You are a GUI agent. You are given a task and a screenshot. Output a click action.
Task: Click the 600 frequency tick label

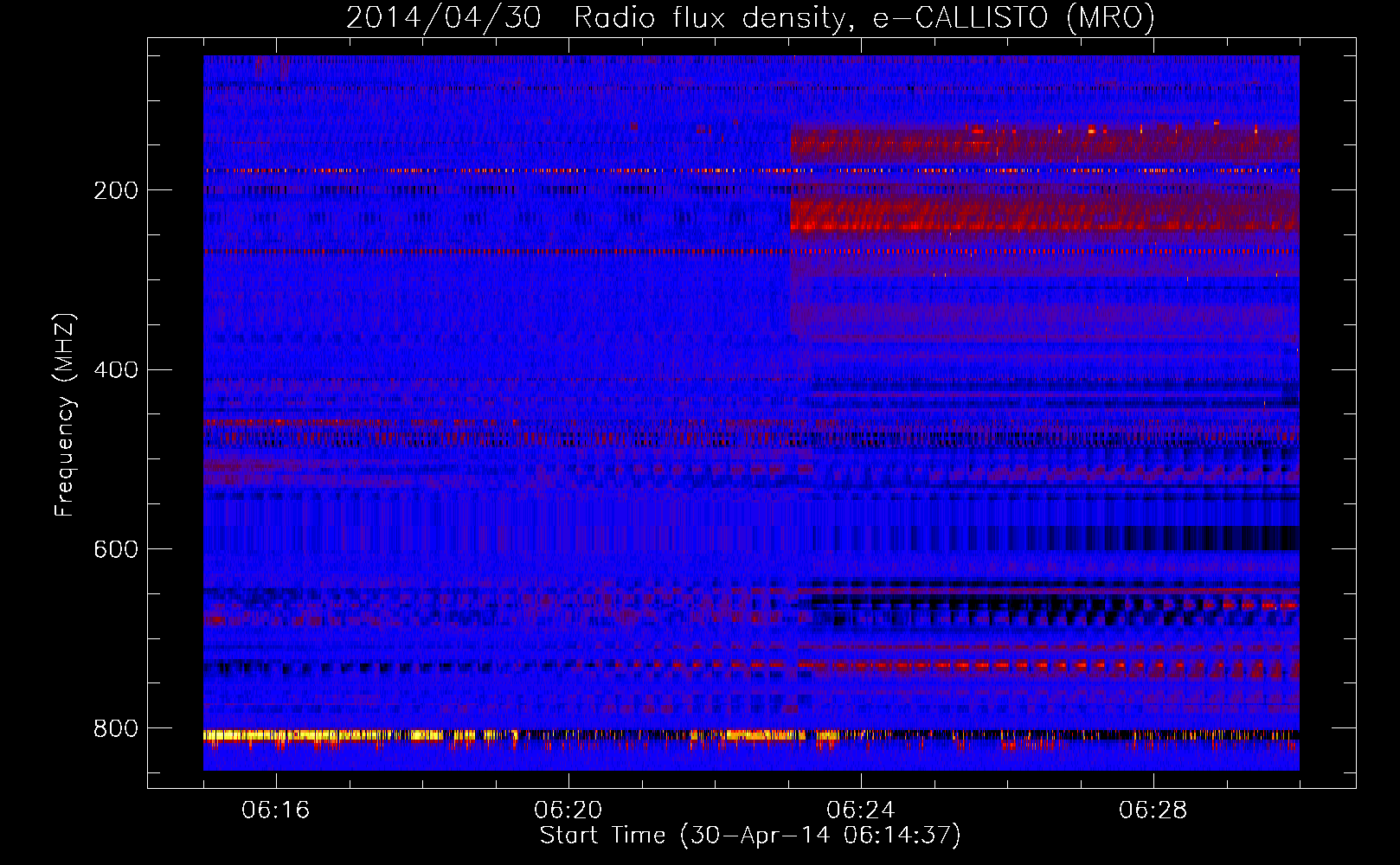(116, 550)
